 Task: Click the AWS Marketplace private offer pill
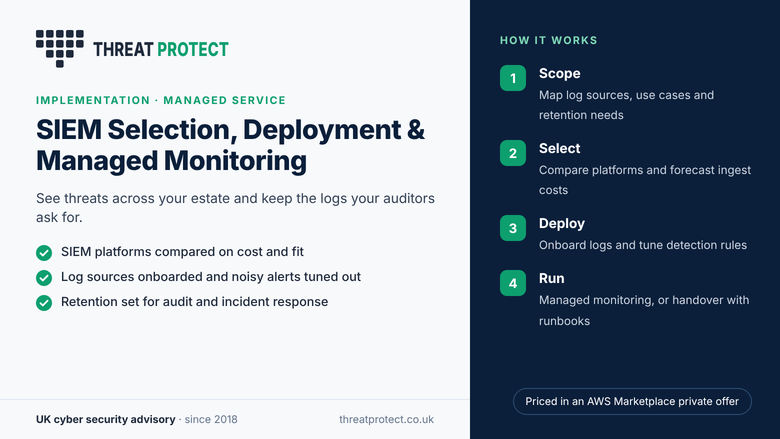coord(632,401)
